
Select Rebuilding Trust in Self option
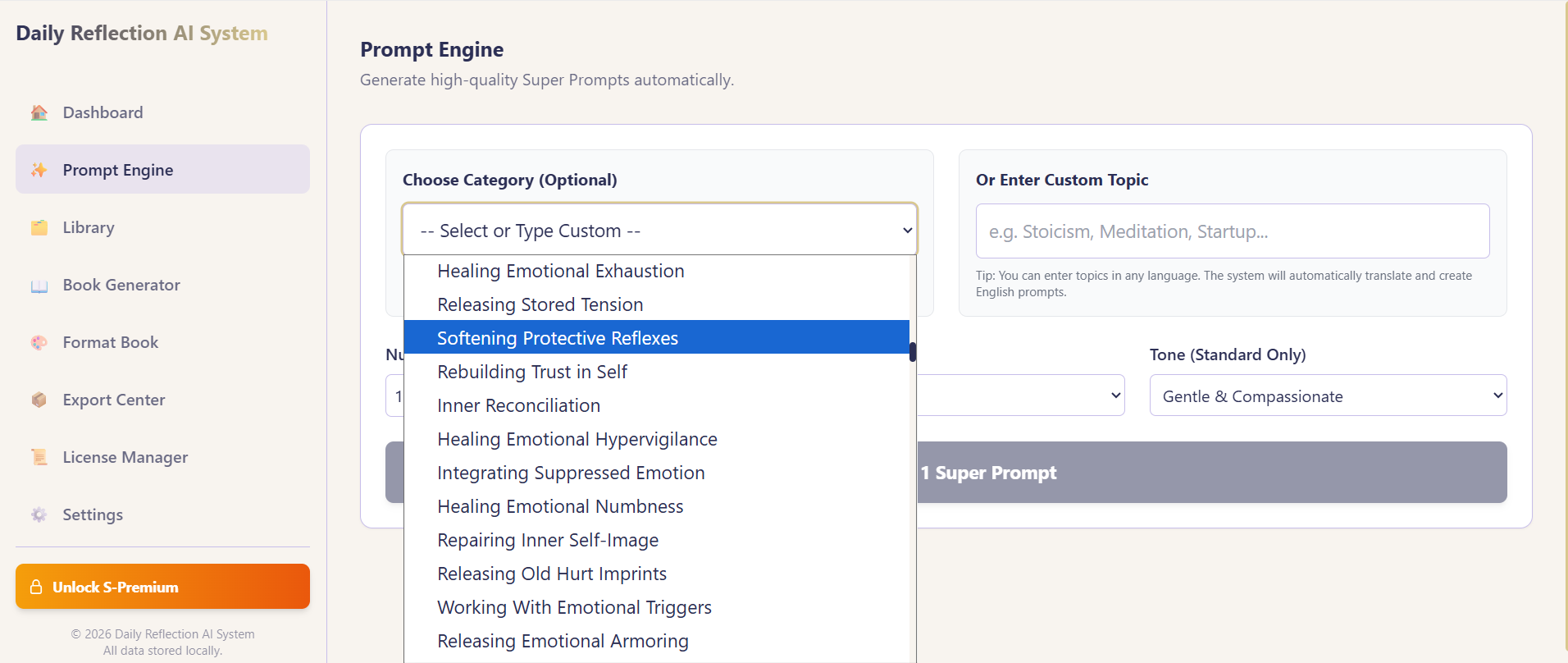tap(532, 372)
